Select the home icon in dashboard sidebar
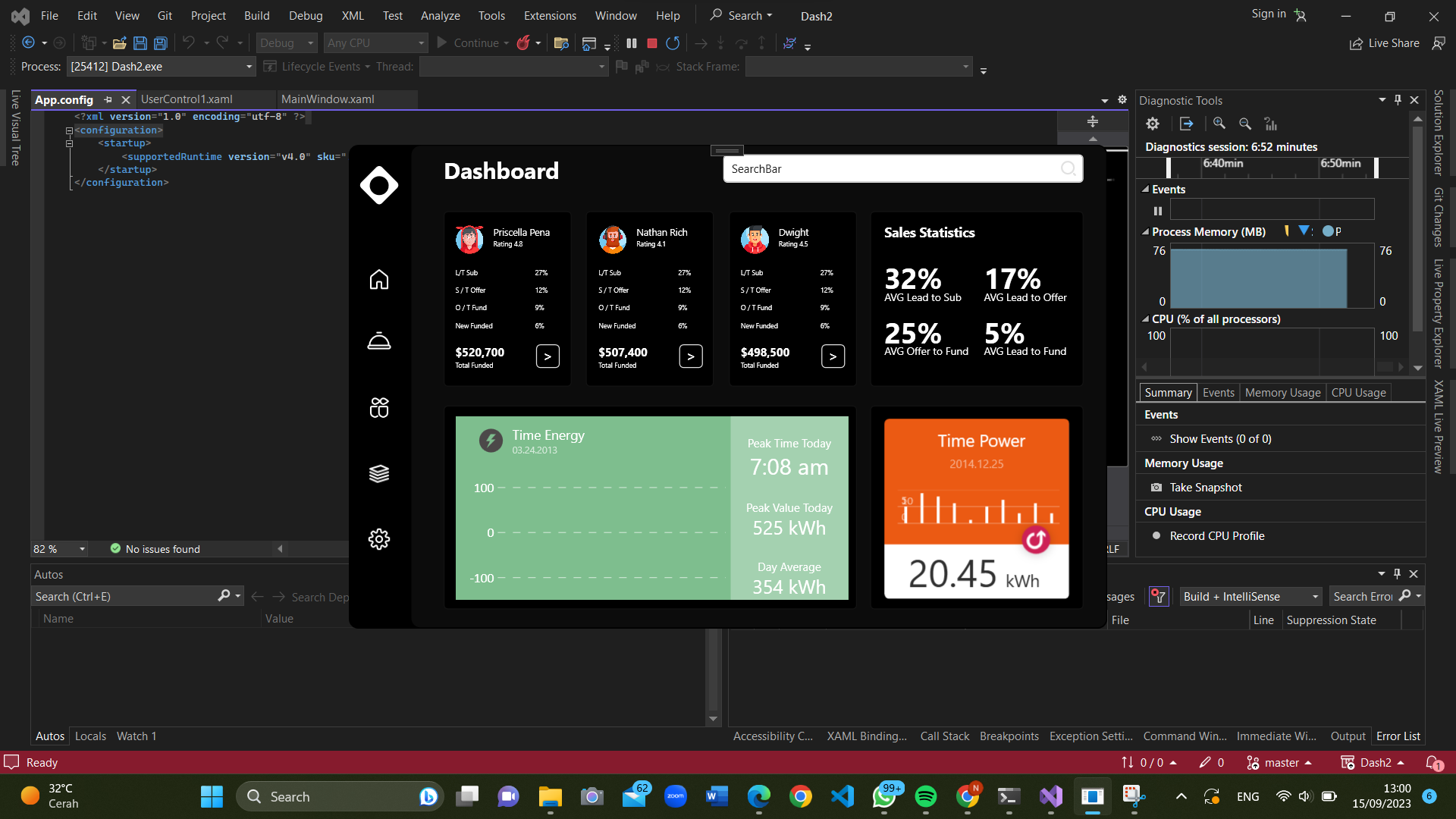 click(x=378, y=279)
